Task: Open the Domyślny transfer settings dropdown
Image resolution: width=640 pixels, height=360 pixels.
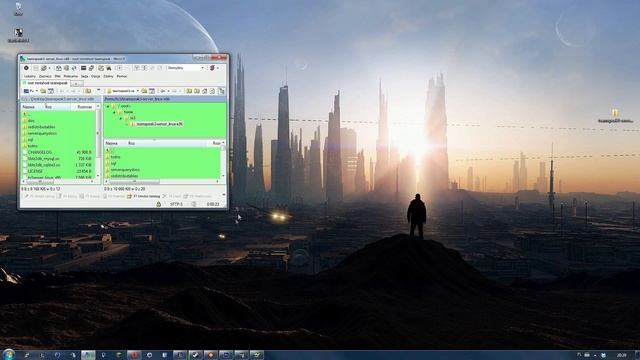Action: 185,68
